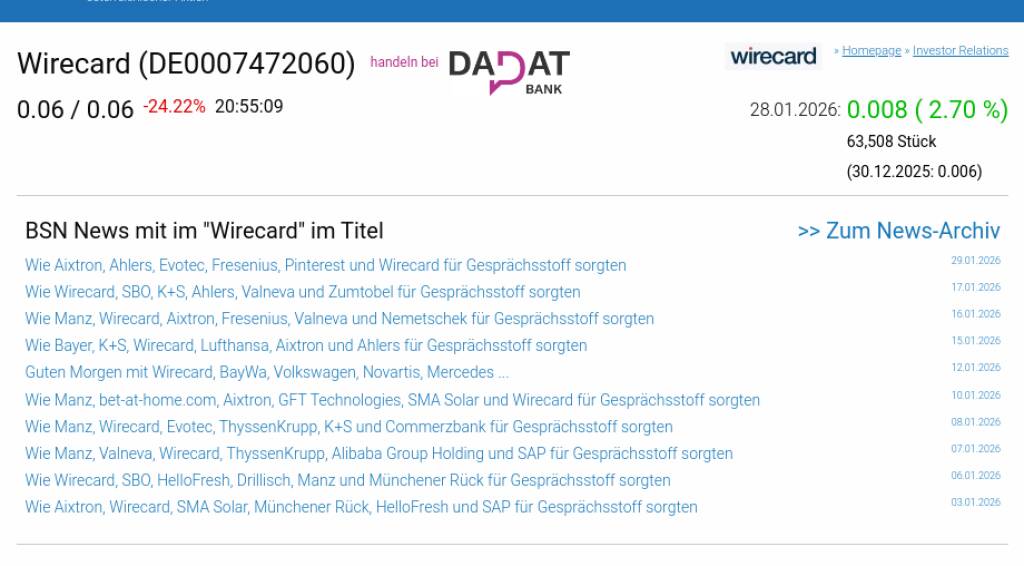Click the Wirecard (DE0007472060) page title
1024x566 pixels.
click(x=186, y=64)
